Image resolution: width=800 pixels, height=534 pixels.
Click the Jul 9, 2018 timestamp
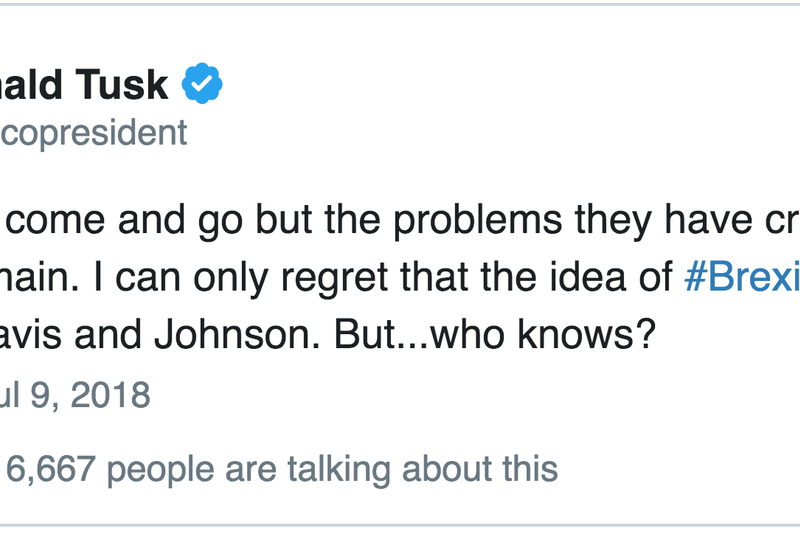[x=75, y=395]
